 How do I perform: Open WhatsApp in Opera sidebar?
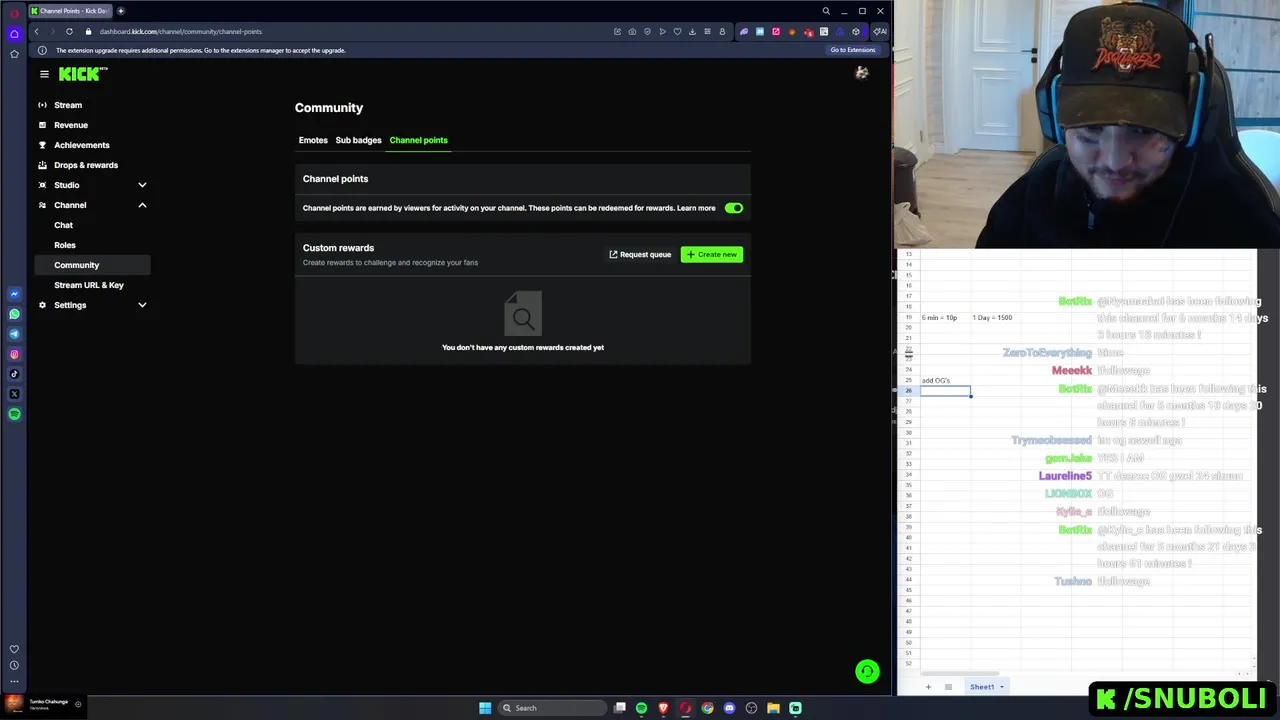(14, 314)
